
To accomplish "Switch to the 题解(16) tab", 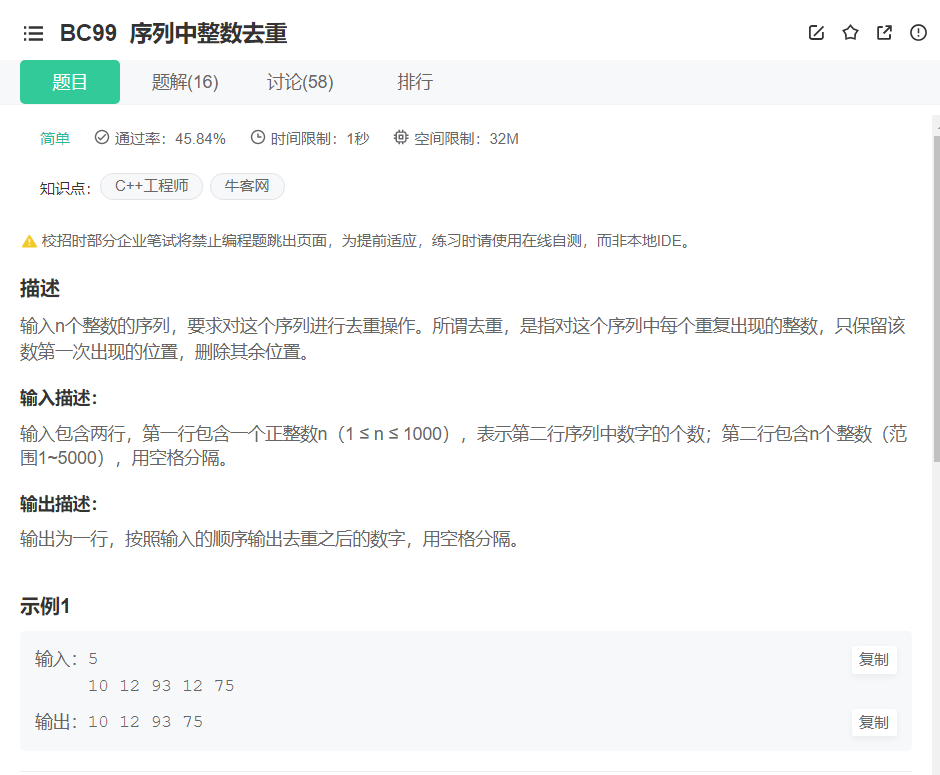I will [184, 82].
